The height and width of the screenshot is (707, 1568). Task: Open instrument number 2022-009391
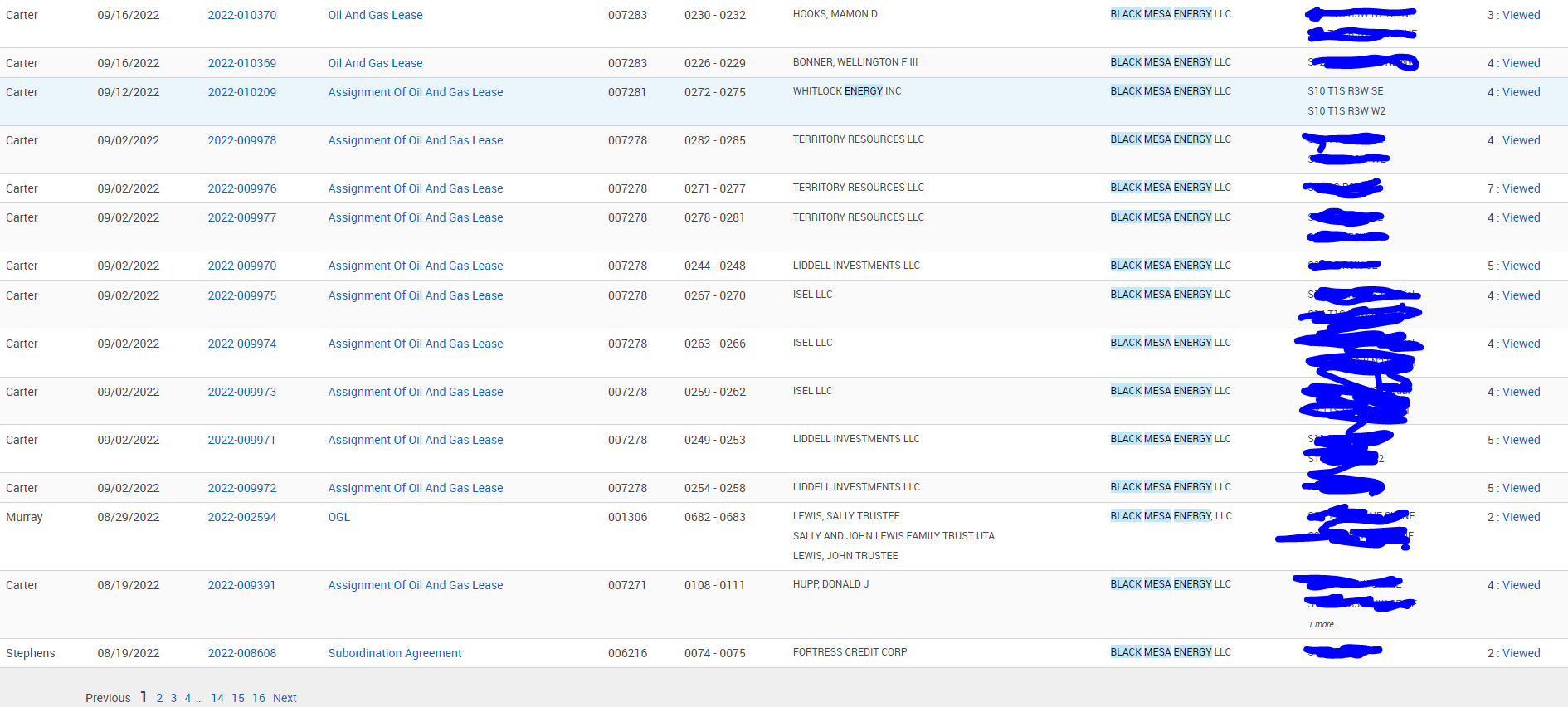[242, 585]
